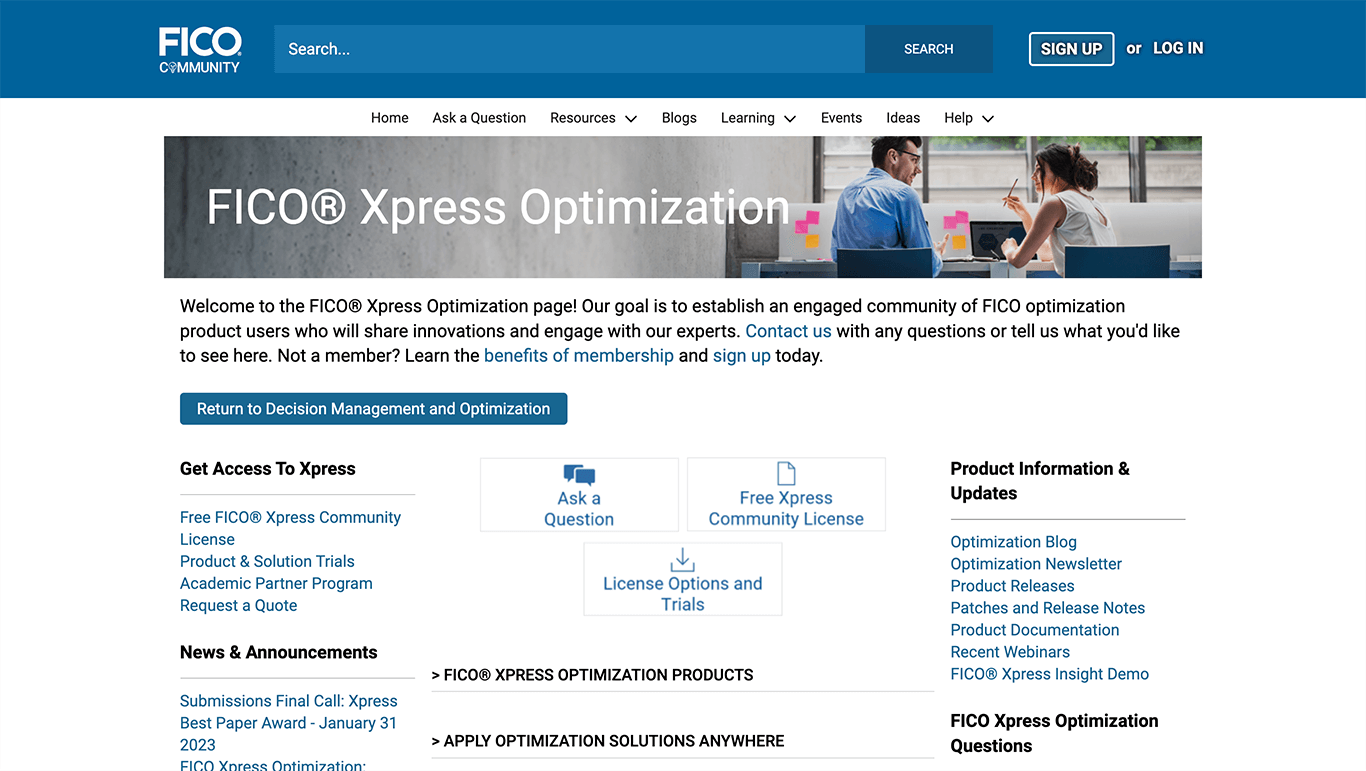Click the News & Announcements heading

[279, 653]
